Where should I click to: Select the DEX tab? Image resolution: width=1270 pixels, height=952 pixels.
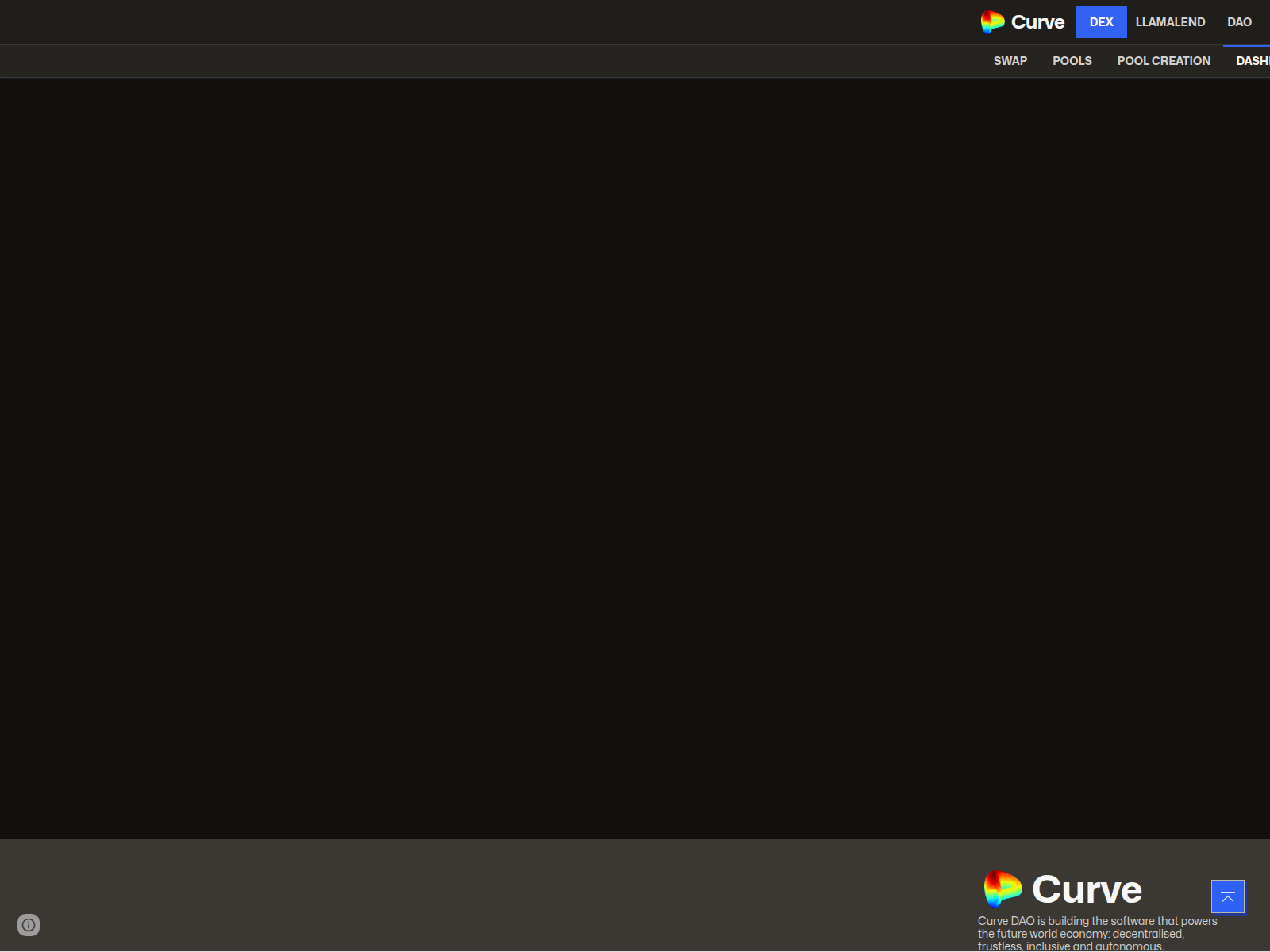tap(1101, 22)
